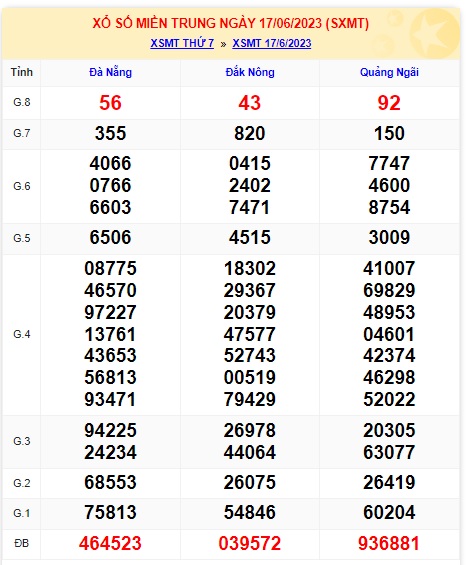
Task: Click the Đắk Nông province header
Action: pyautogui.click(x=250, y=72)
